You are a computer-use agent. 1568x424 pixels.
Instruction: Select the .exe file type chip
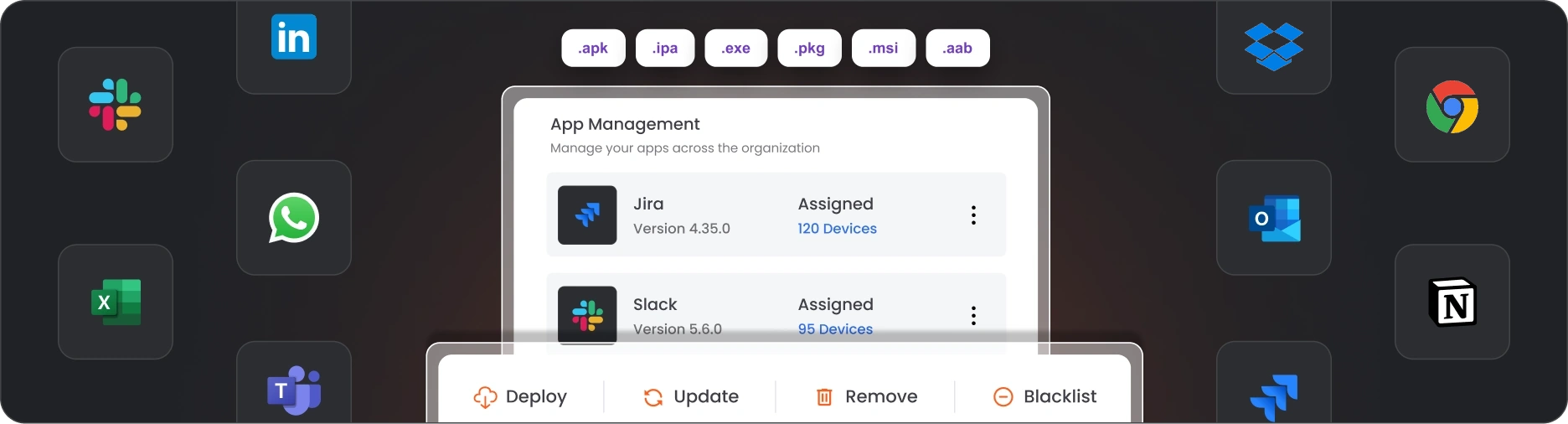(736, 48)
